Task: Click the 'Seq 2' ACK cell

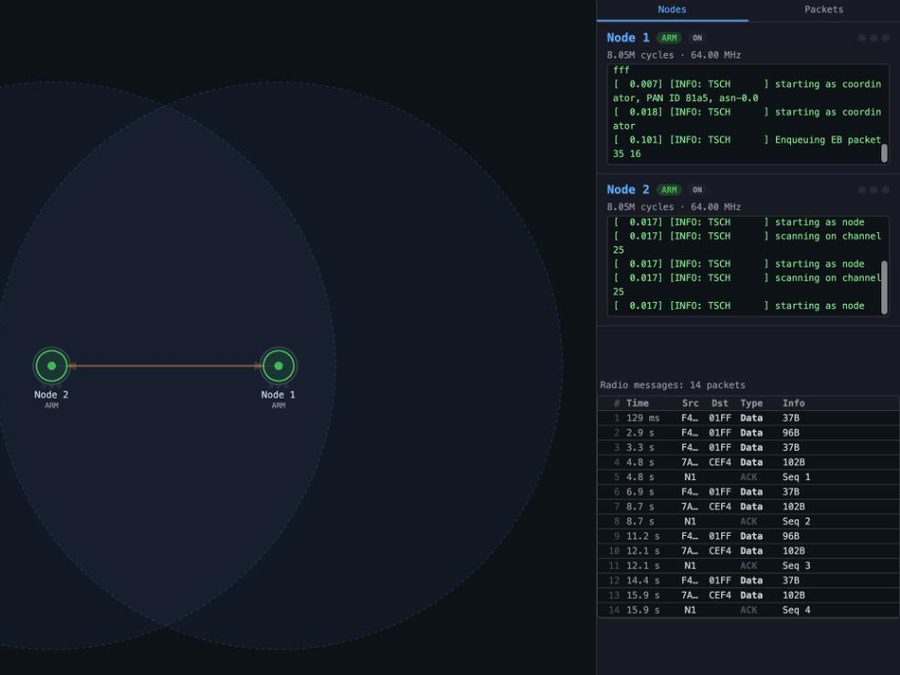Action: coord(796,521)
